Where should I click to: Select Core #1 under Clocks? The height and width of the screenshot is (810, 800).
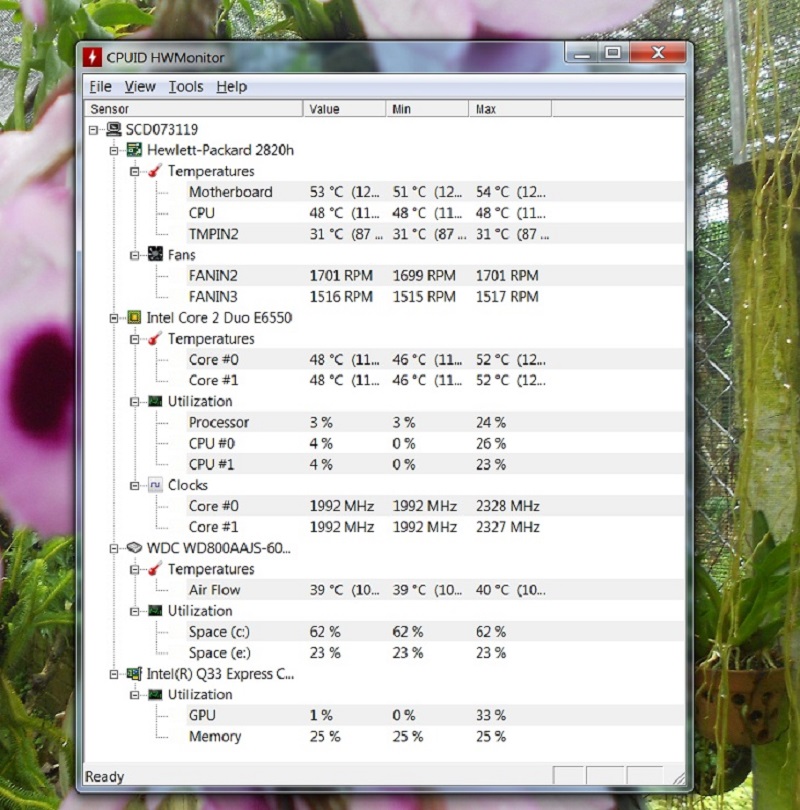point(435,527)
